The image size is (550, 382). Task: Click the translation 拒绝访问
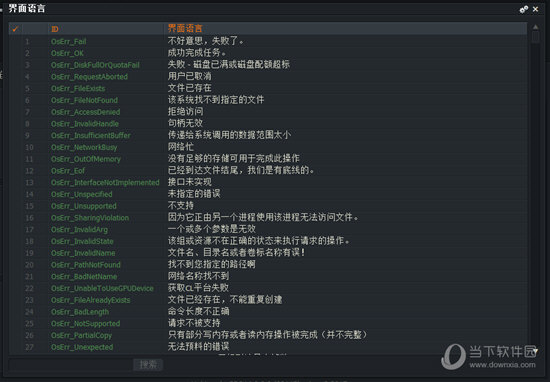[x=185, y=112]
